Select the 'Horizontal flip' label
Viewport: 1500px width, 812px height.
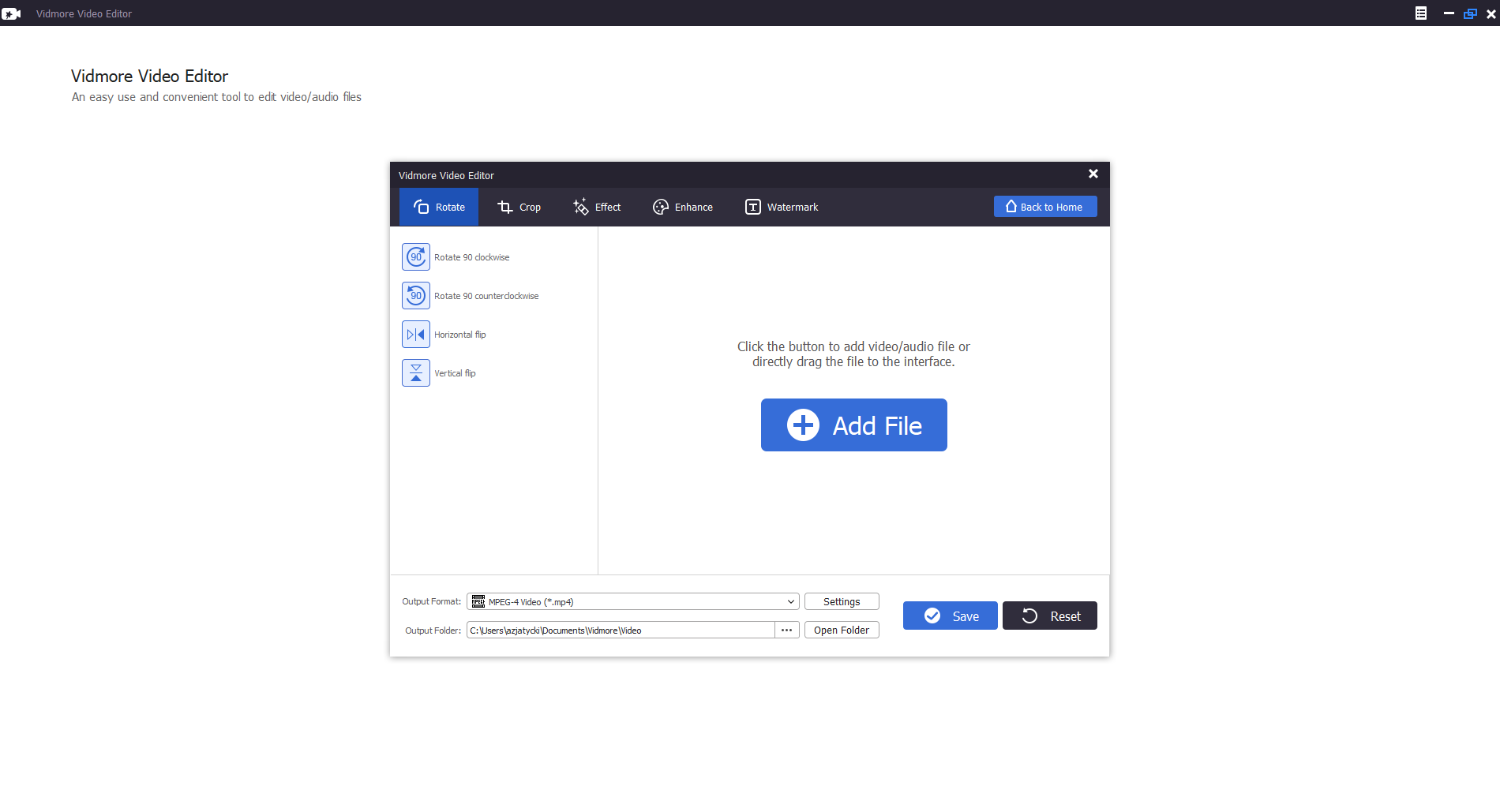pos(460,335)
